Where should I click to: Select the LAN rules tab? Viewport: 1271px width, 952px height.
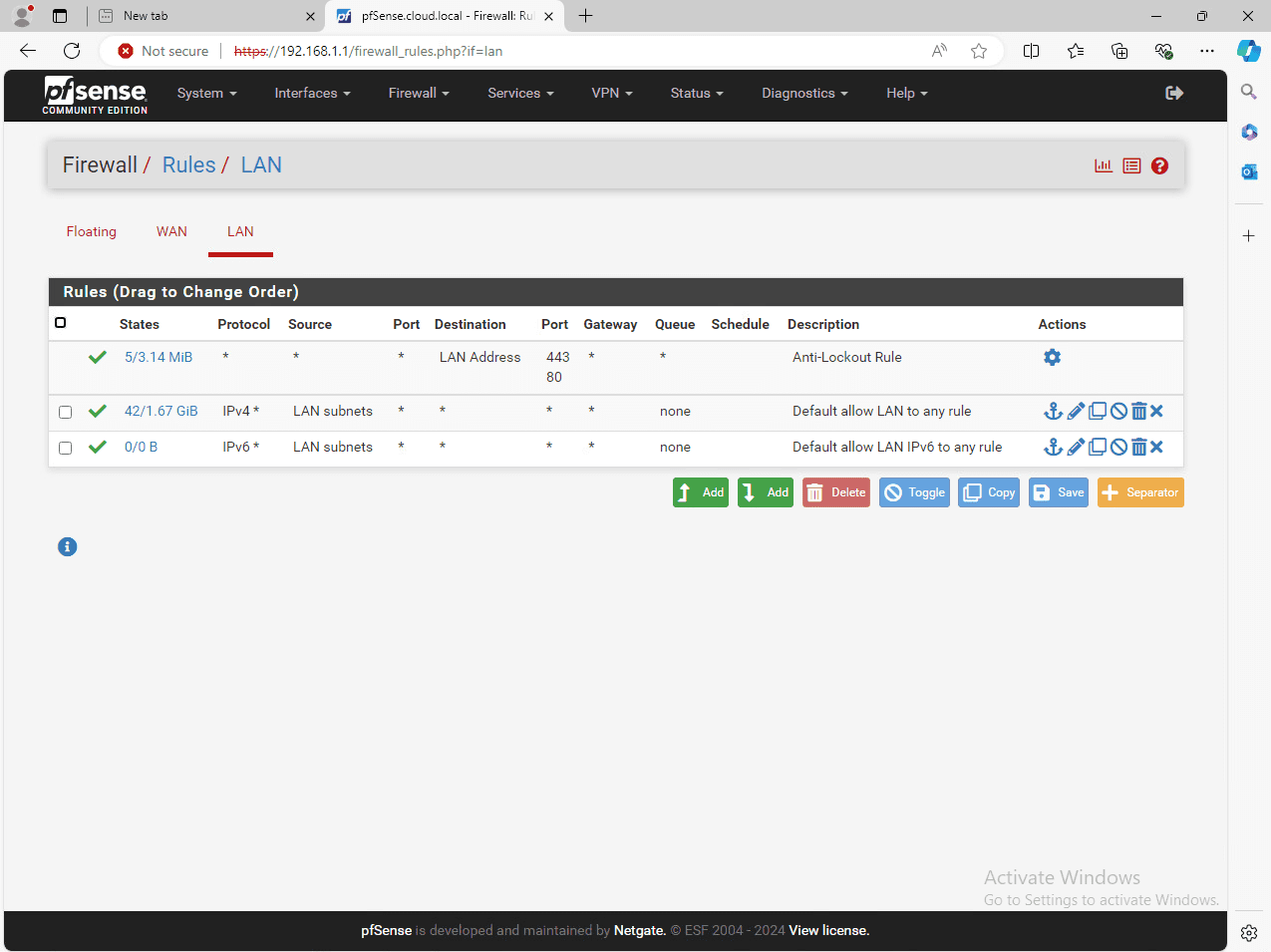click(240, 231)
